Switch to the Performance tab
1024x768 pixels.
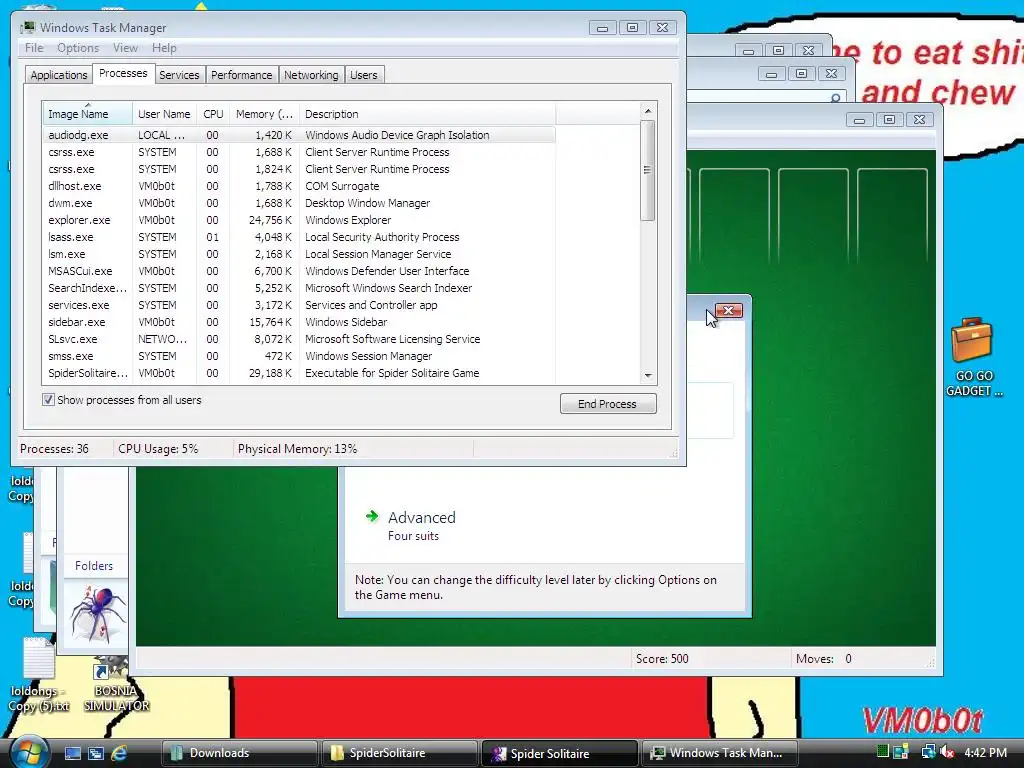242,75
